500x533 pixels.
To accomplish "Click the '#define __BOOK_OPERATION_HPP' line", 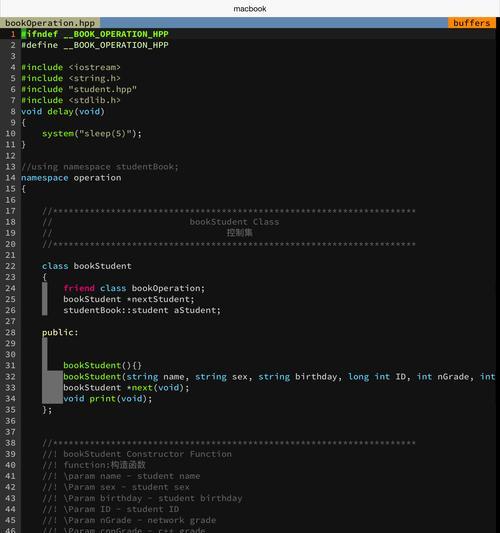I will point(95,45).
